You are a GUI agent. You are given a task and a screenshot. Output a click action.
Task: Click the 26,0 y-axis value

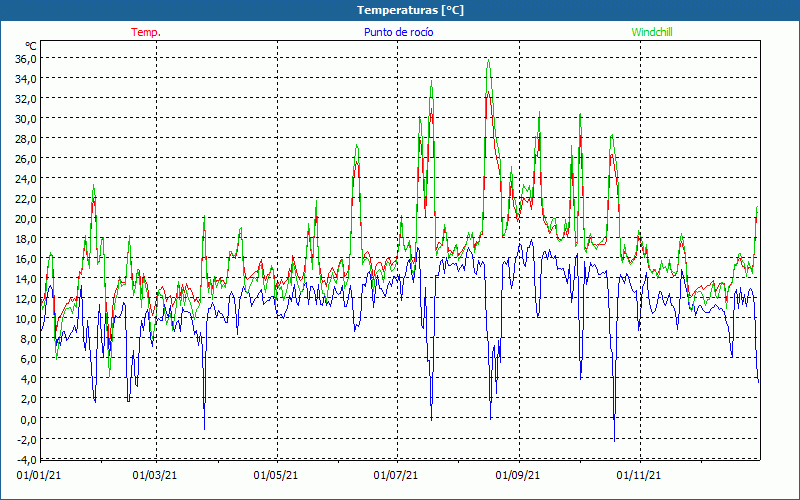26,159
